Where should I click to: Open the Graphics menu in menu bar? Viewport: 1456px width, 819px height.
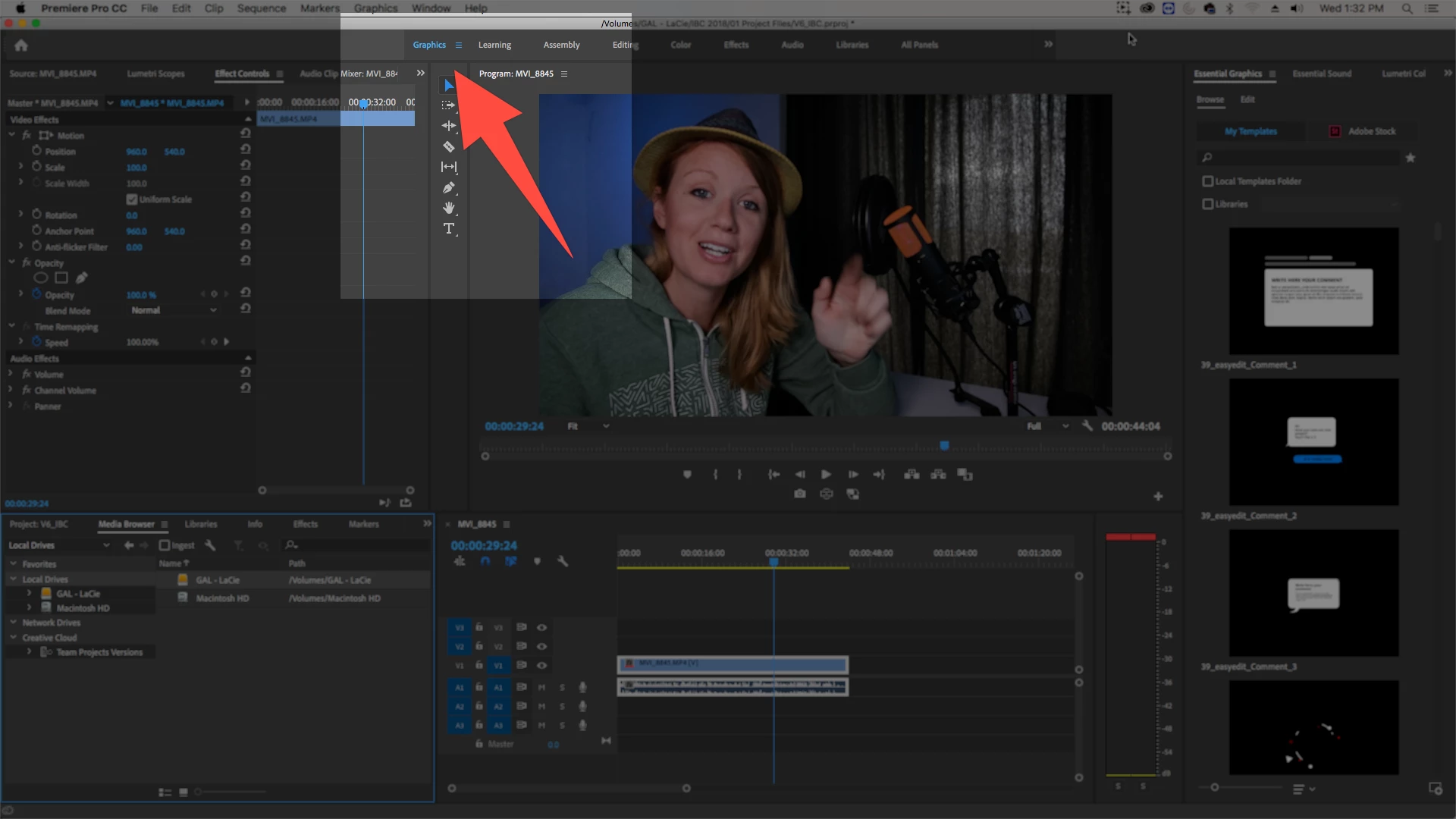[375, 8]
